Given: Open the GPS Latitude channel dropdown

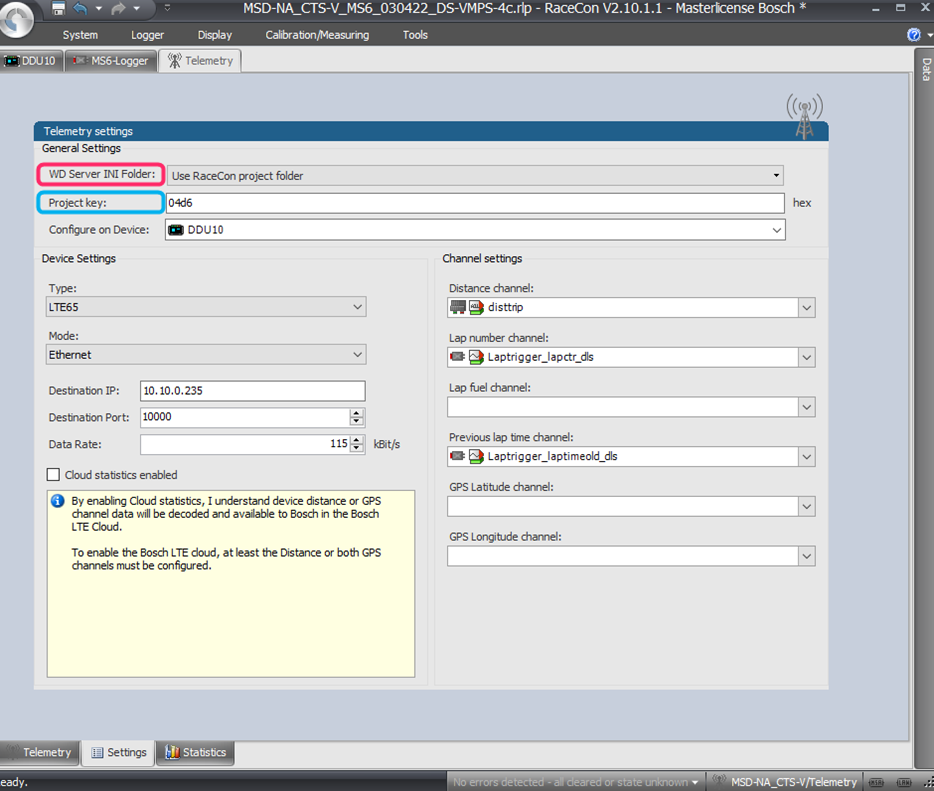Looking at the screenshot, I should [x=807, y=507].
